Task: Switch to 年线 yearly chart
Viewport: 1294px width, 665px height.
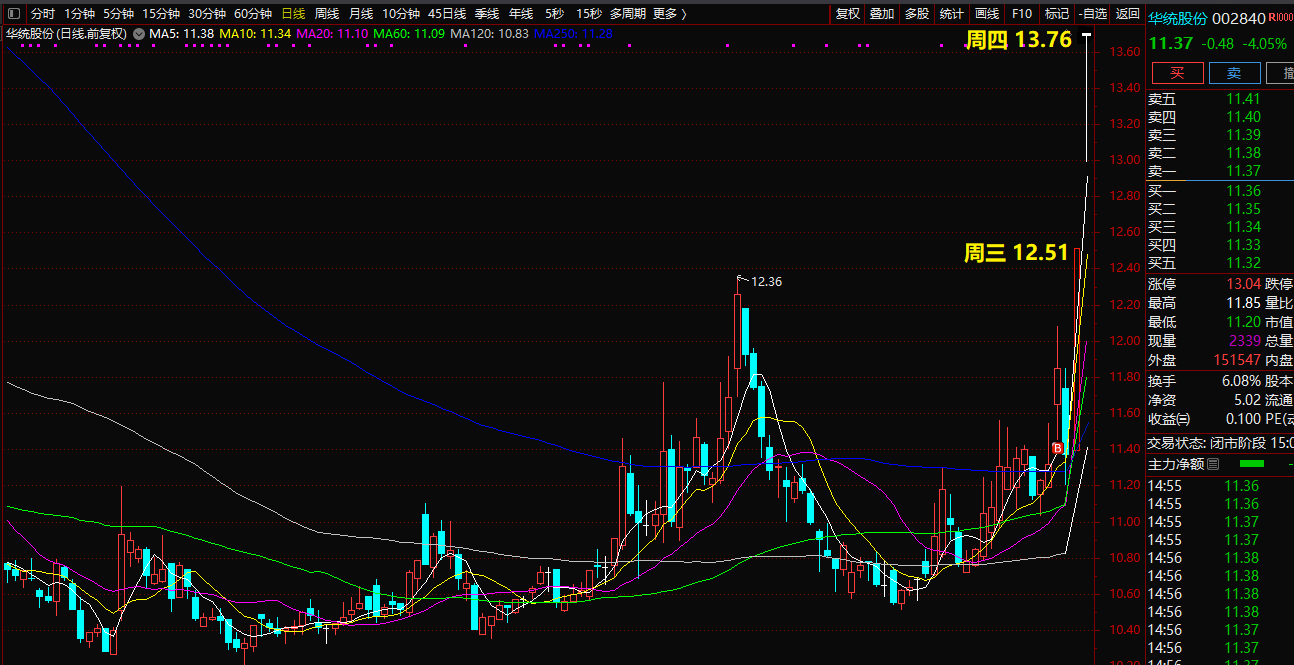Action: [x=521, y=14]
